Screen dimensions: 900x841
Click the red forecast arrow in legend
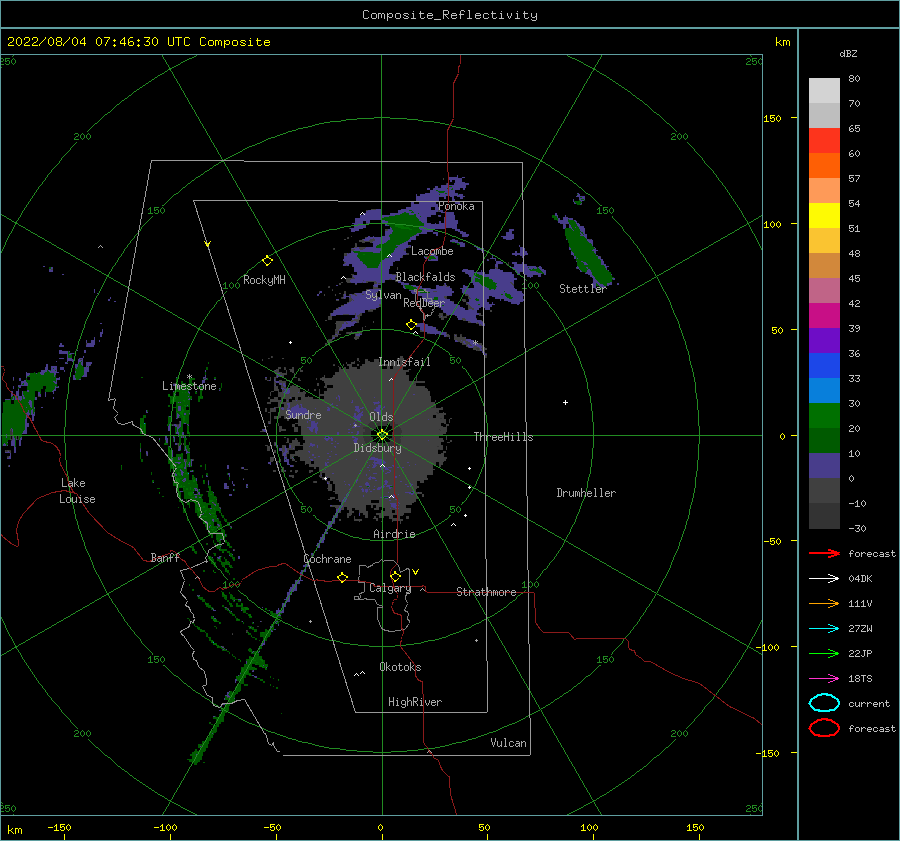[824, 553]
